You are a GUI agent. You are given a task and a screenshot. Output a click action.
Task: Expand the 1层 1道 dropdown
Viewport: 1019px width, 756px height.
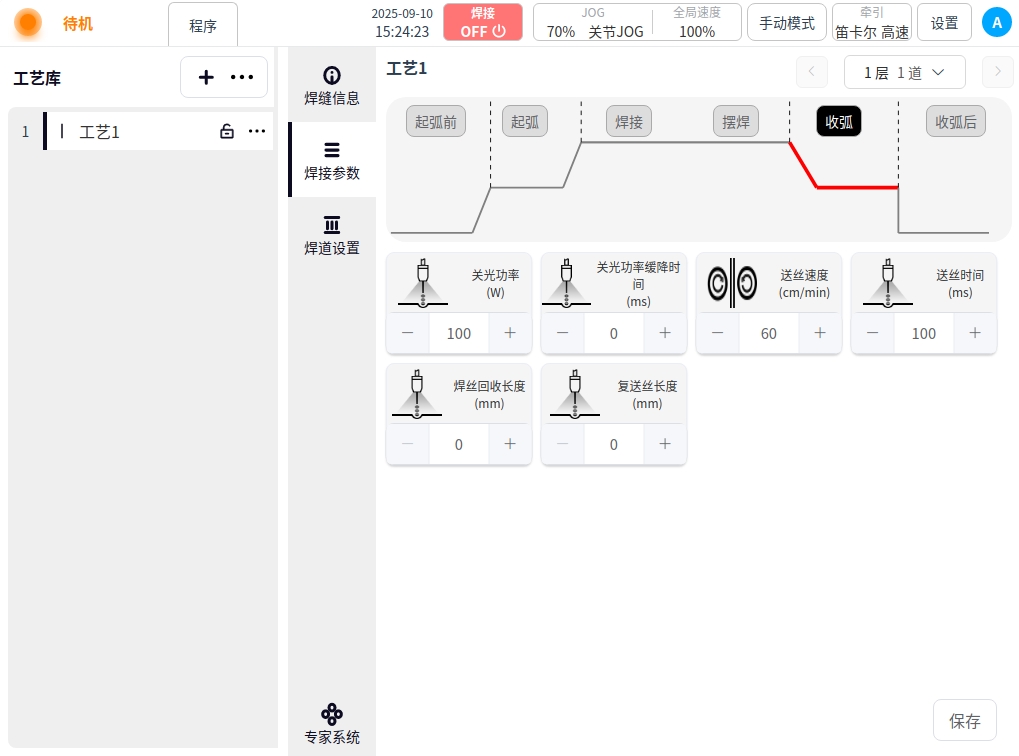(904, 72)
